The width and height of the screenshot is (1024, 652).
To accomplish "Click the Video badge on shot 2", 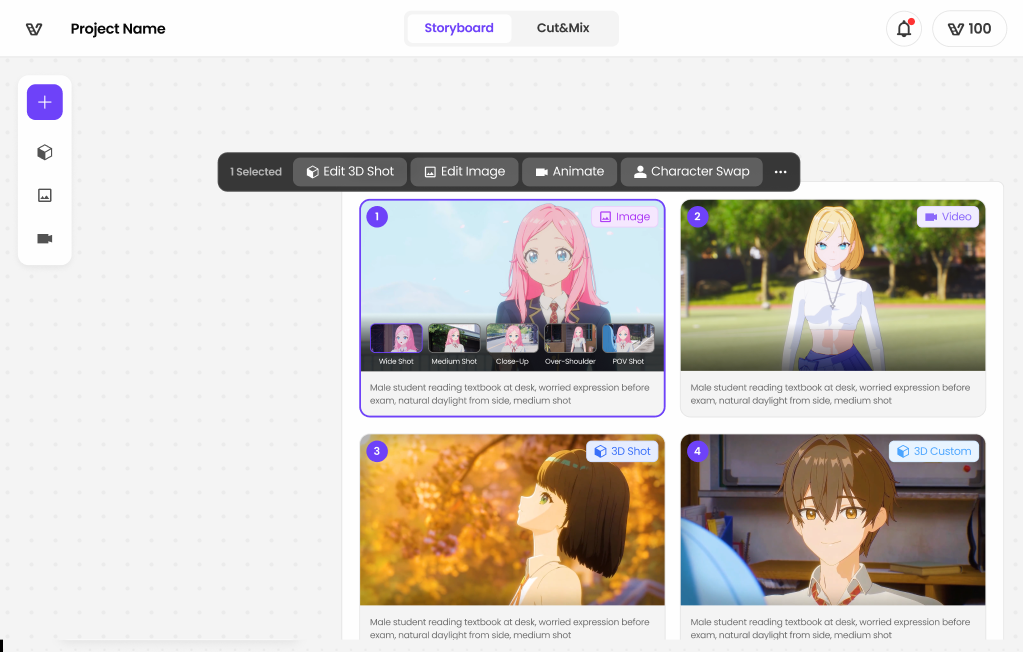I will [947, 216].
